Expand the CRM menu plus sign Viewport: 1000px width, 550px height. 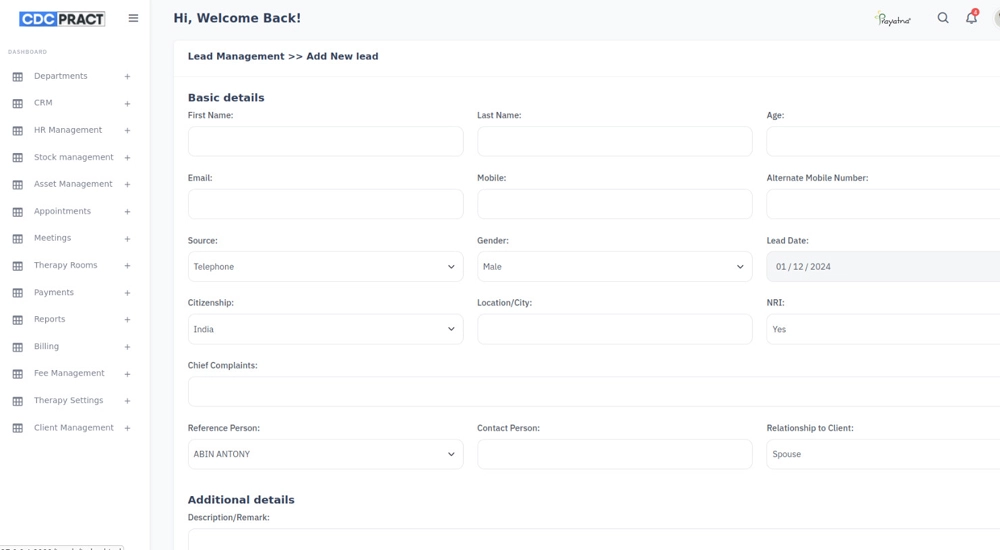point(127,104)
